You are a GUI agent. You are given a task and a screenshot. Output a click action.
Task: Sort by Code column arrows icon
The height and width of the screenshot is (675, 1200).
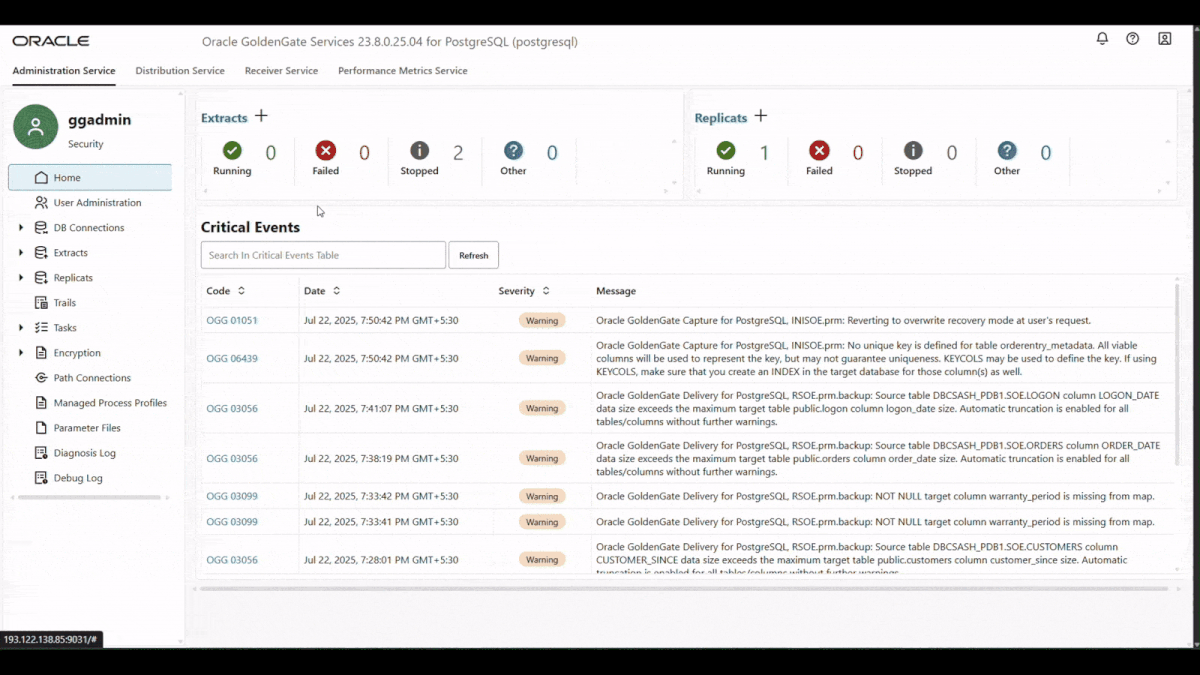click(x=241, y=291)
